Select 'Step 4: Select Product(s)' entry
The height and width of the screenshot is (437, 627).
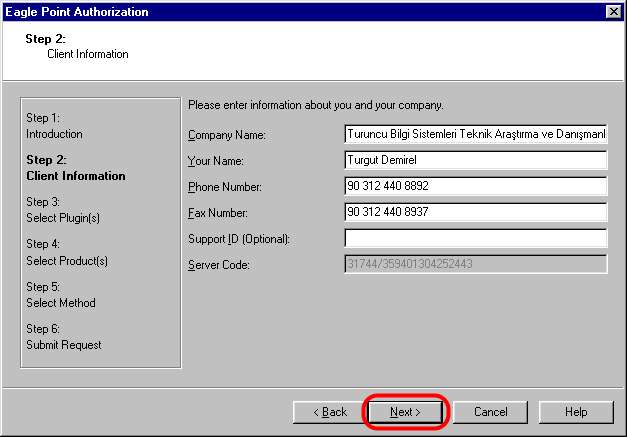click(67, 253)
